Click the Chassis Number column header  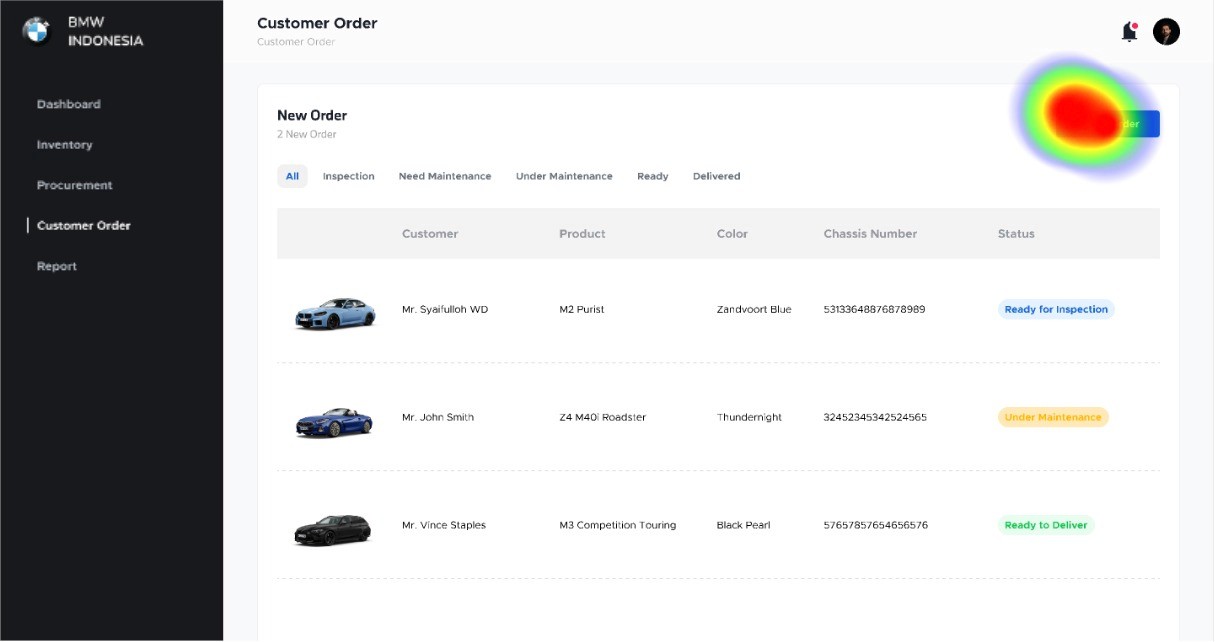870,234
